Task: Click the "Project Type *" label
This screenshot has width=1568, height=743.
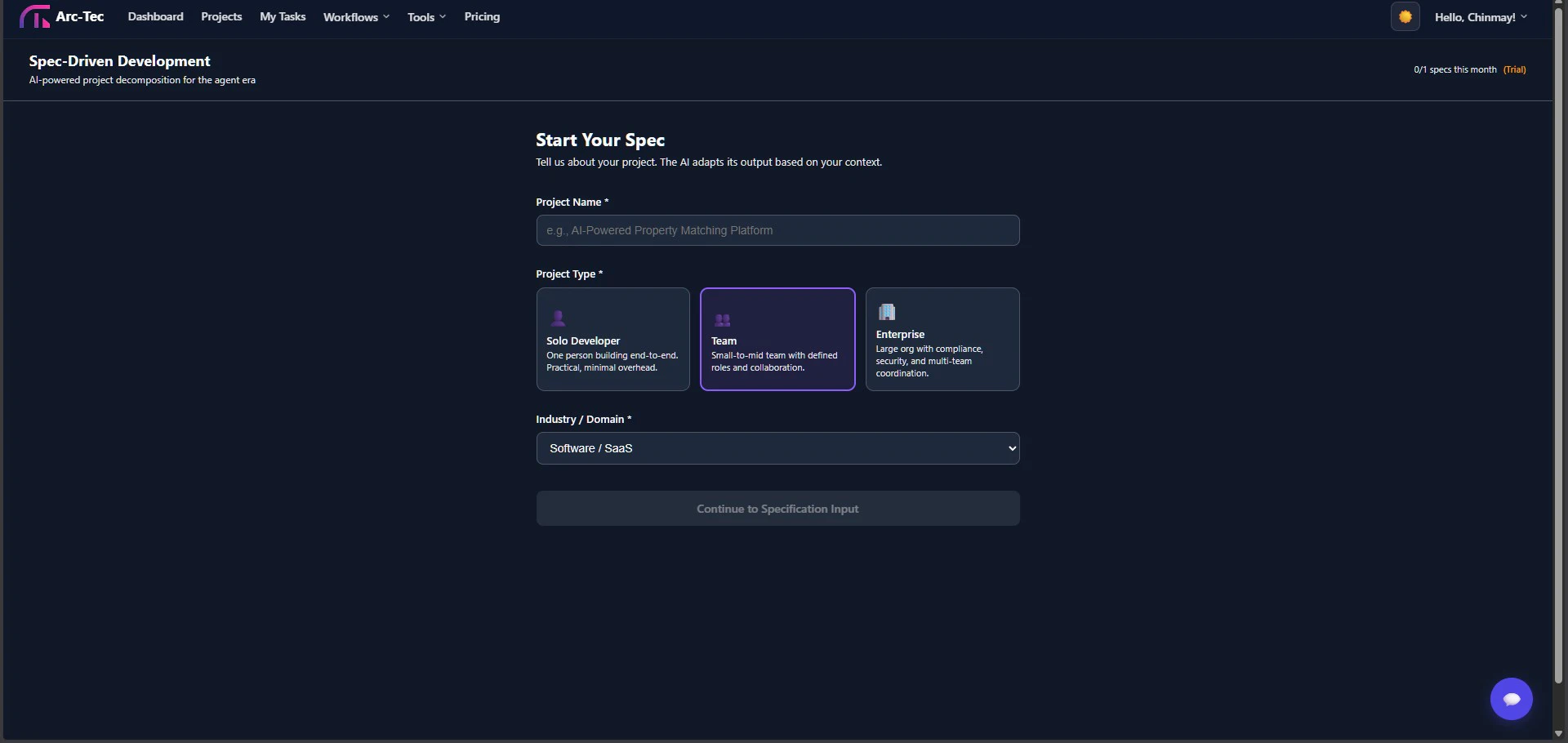Action: [569, 274]
